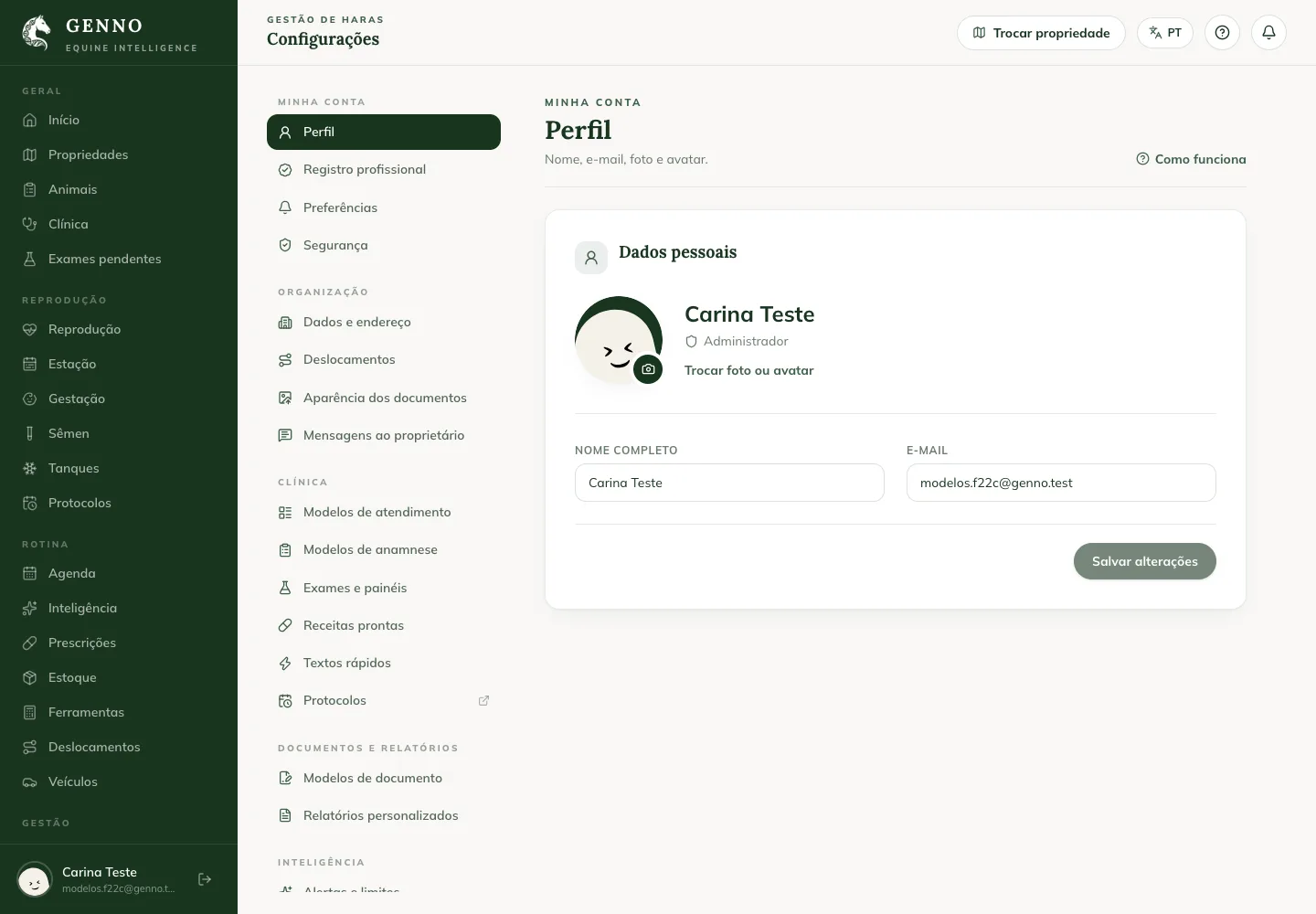Open Mensagens ao proprietário settings
The width and height of the screenshot is (1316, 914).
384,435
